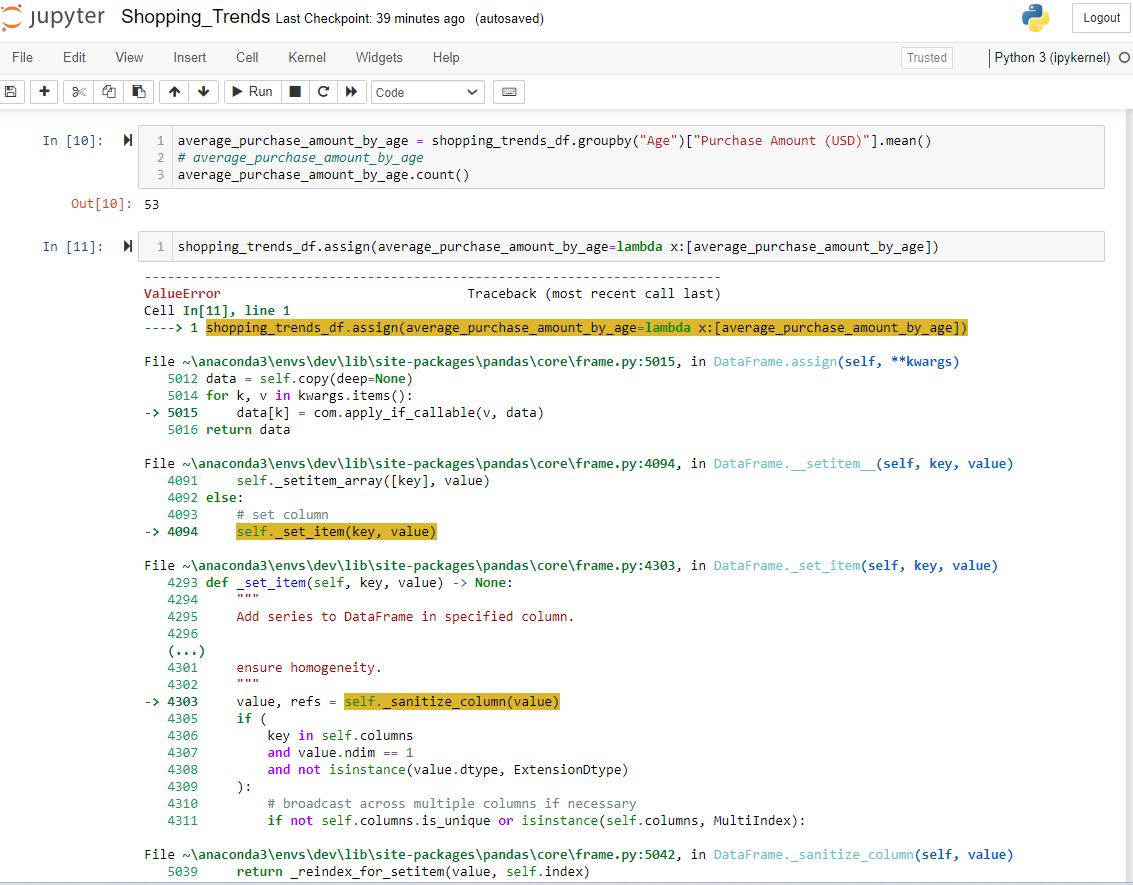Run the selected cell
Viewport: 1133px width, 885px height.
pos(252,92)
